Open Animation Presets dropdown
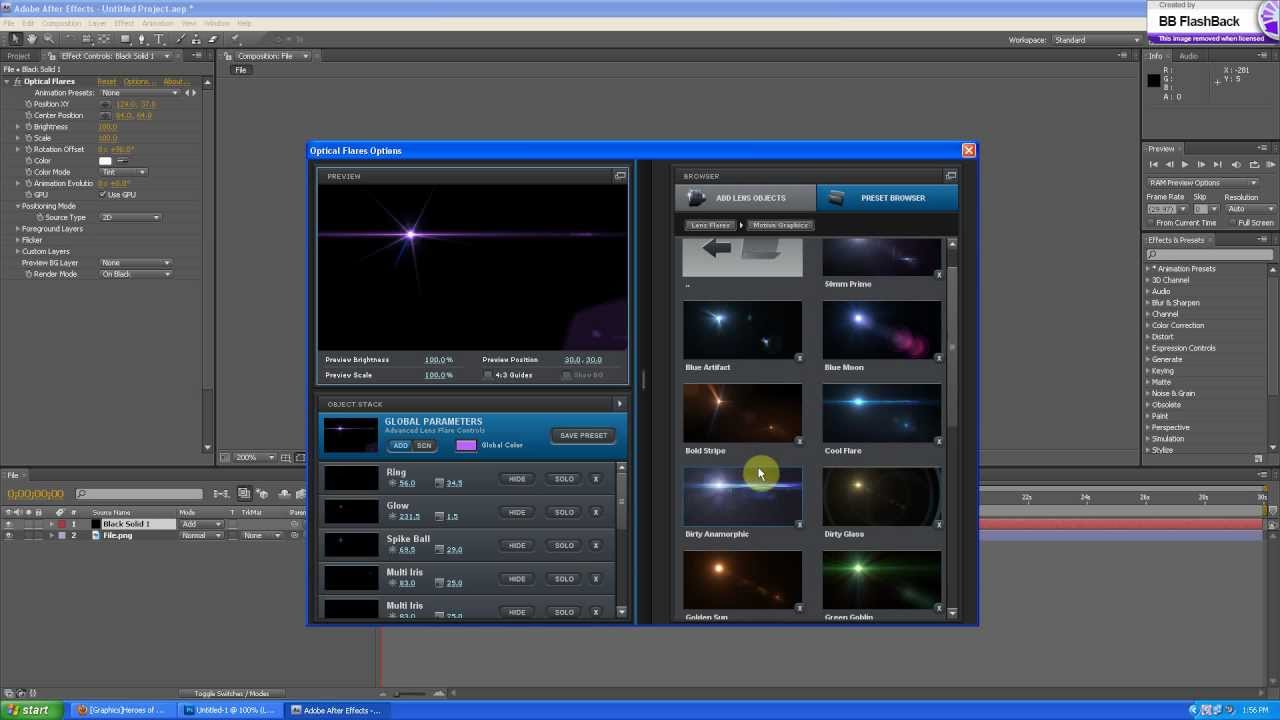Screen dimensions: 1280x720 click(140, 93)
